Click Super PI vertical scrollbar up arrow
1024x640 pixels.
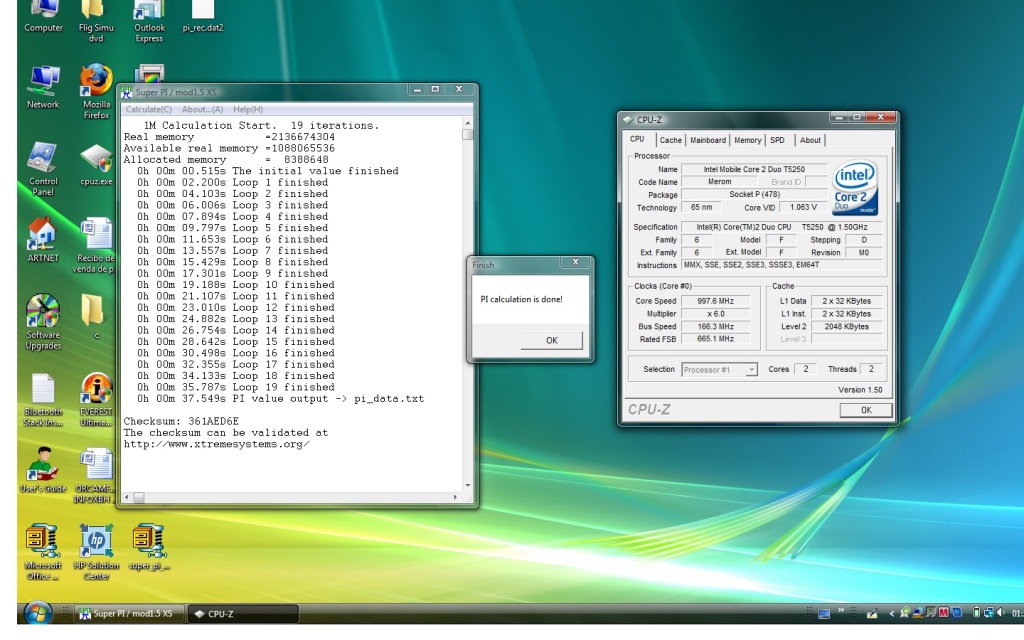pos(468,123)
